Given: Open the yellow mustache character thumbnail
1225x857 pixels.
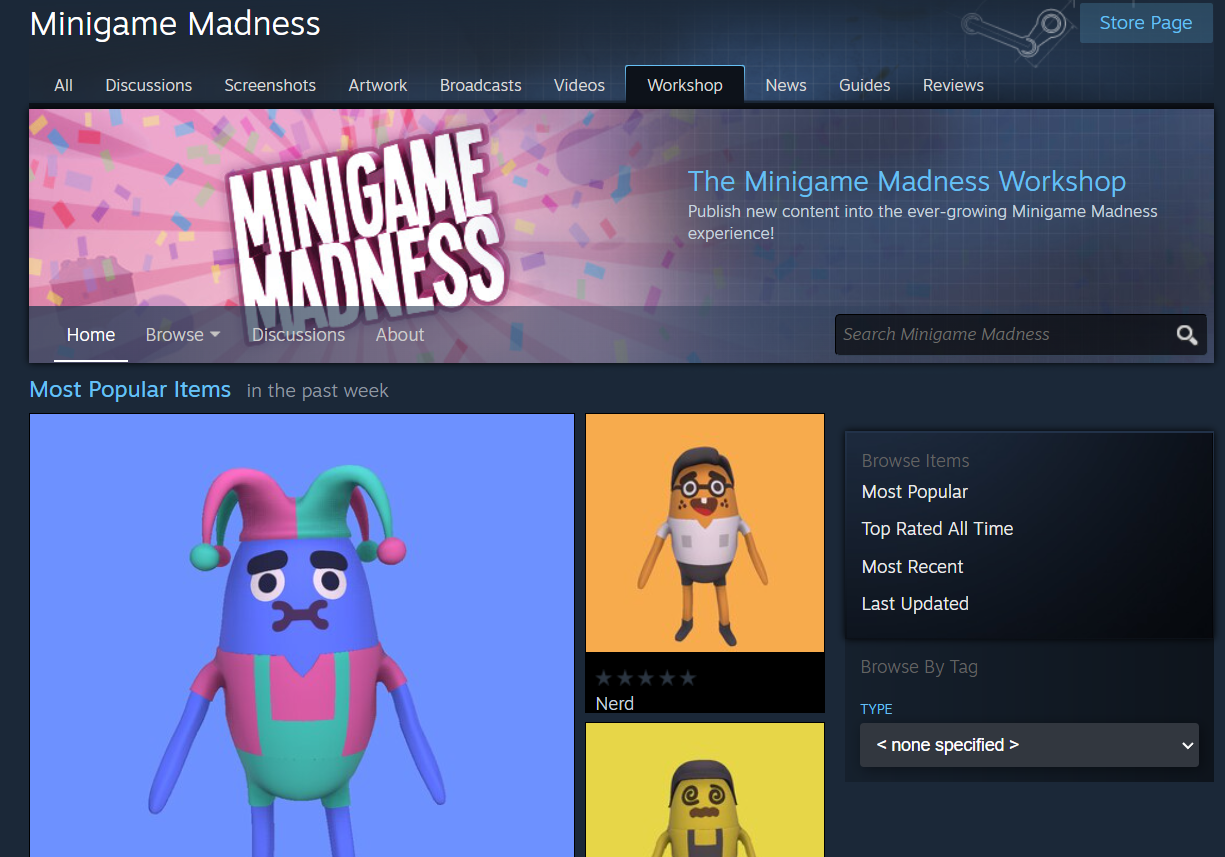Looking at the screenshot, I should coord(705,790).
